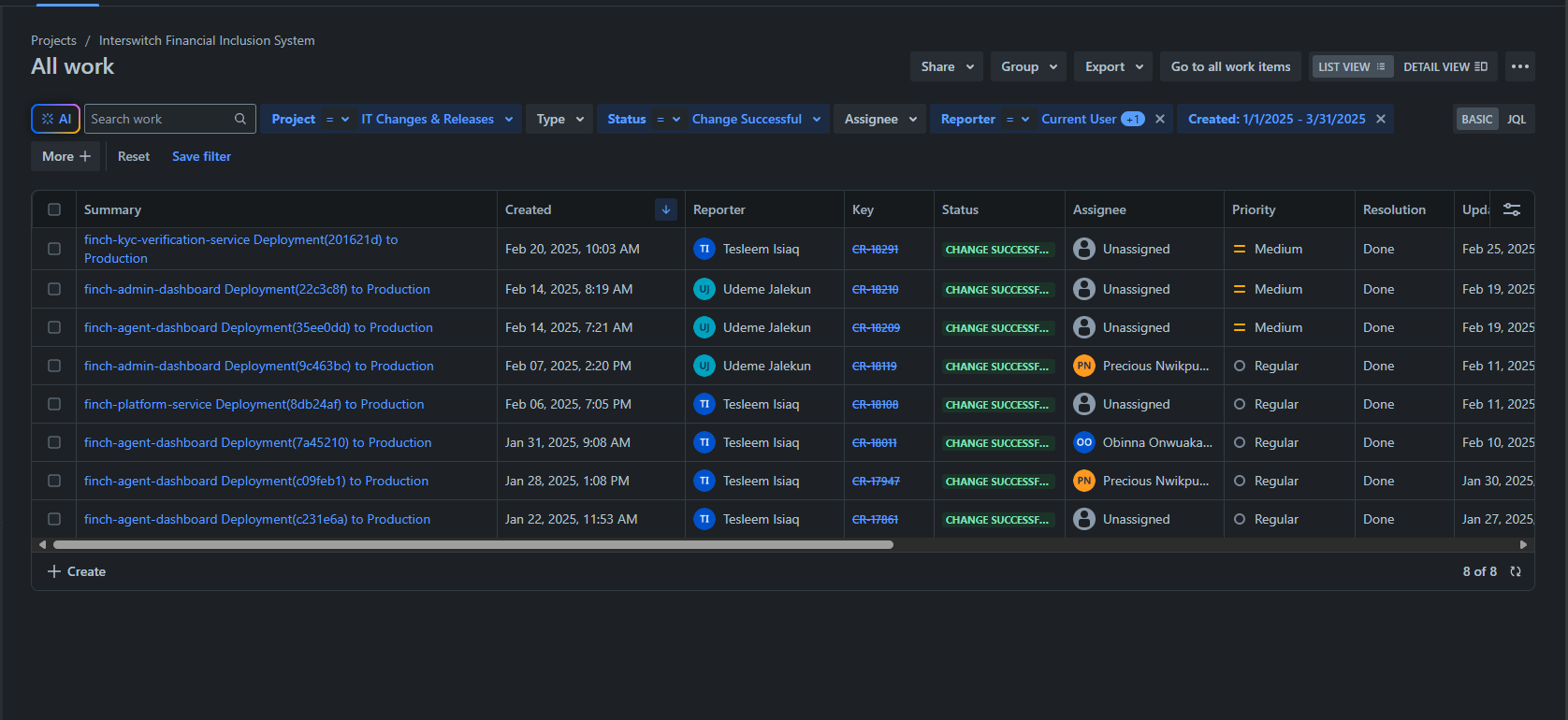The width and height of the screenshot is (1568, 720).
Task: Remove the Created date range filter
Action: pos(1380,119)
